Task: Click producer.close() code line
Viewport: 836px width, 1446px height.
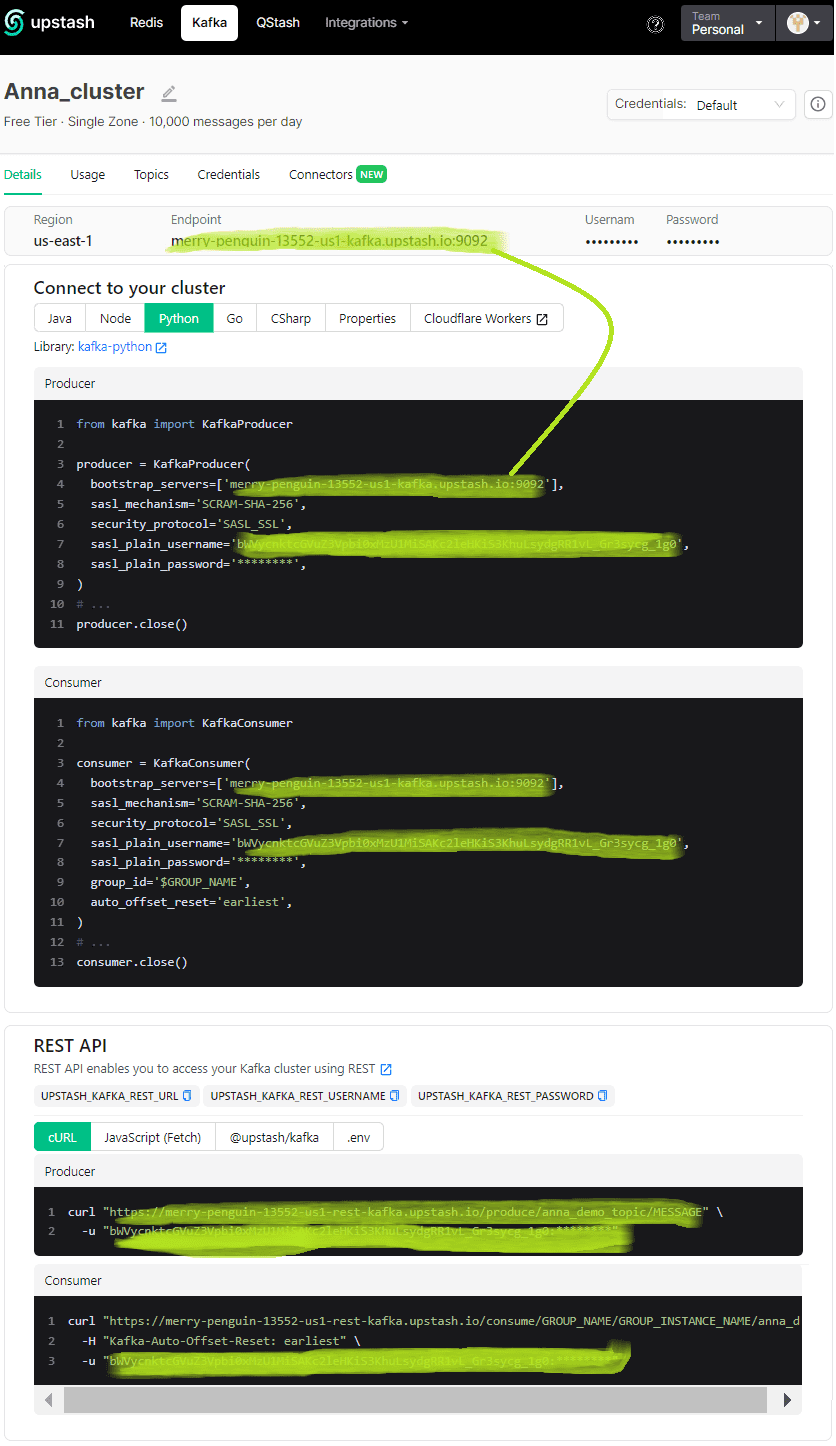Action: point(132,624)
